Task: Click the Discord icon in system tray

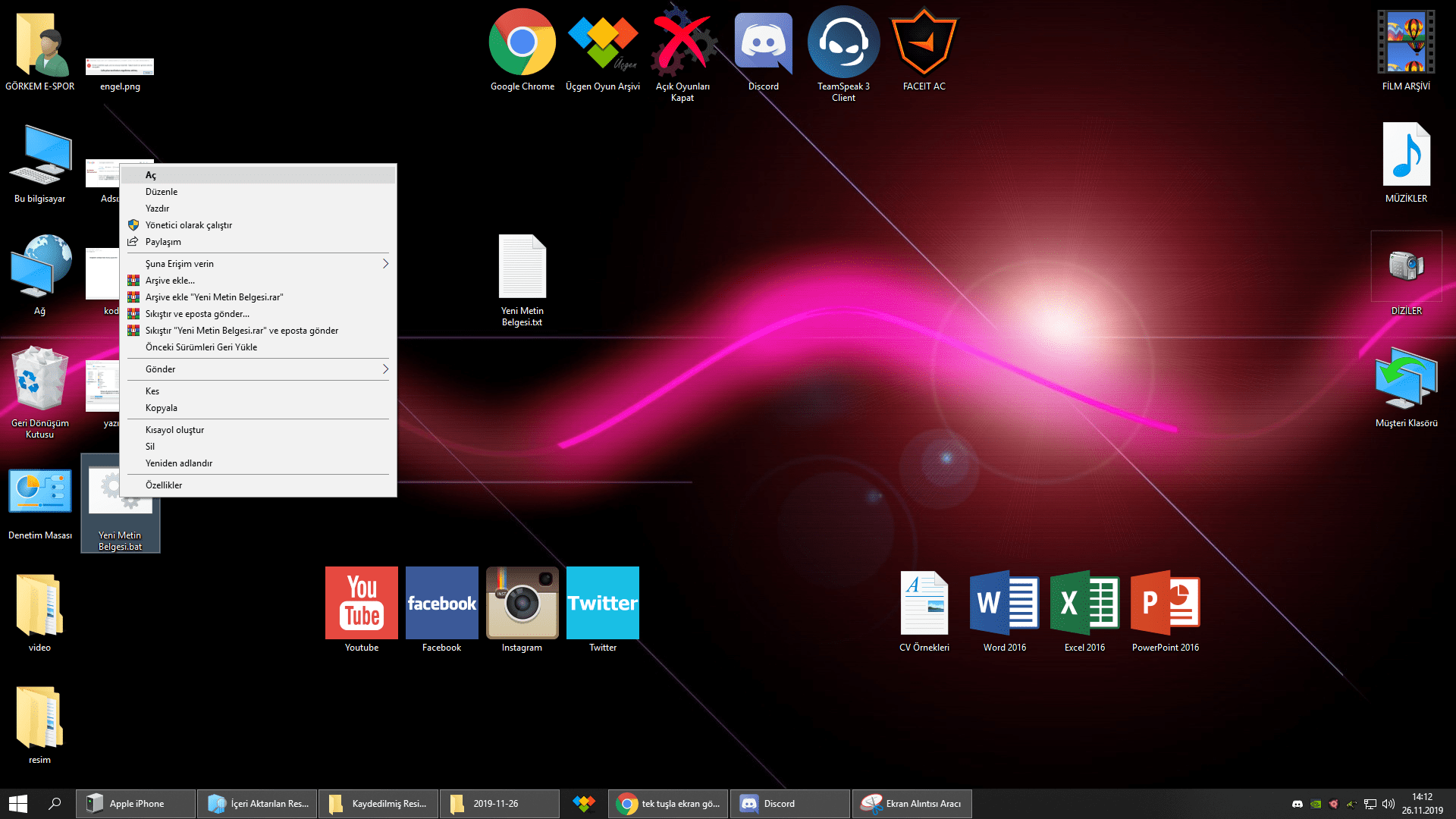Action: (1298, 804)
